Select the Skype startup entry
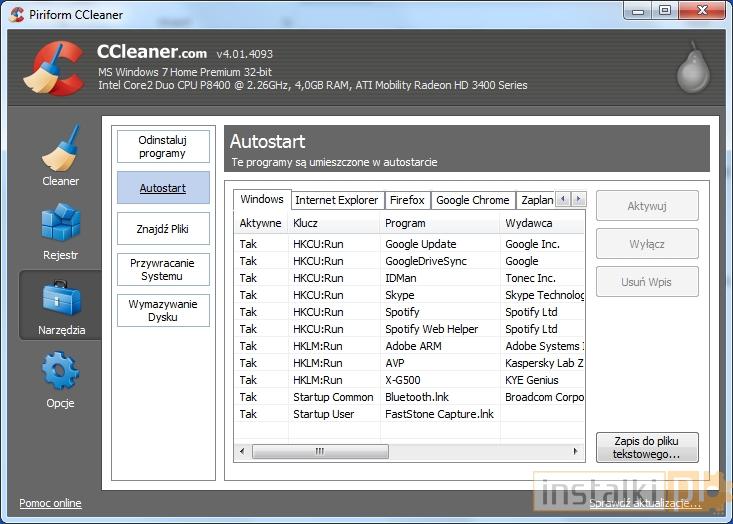Viewport: 733px width, 524px height. 409,295
